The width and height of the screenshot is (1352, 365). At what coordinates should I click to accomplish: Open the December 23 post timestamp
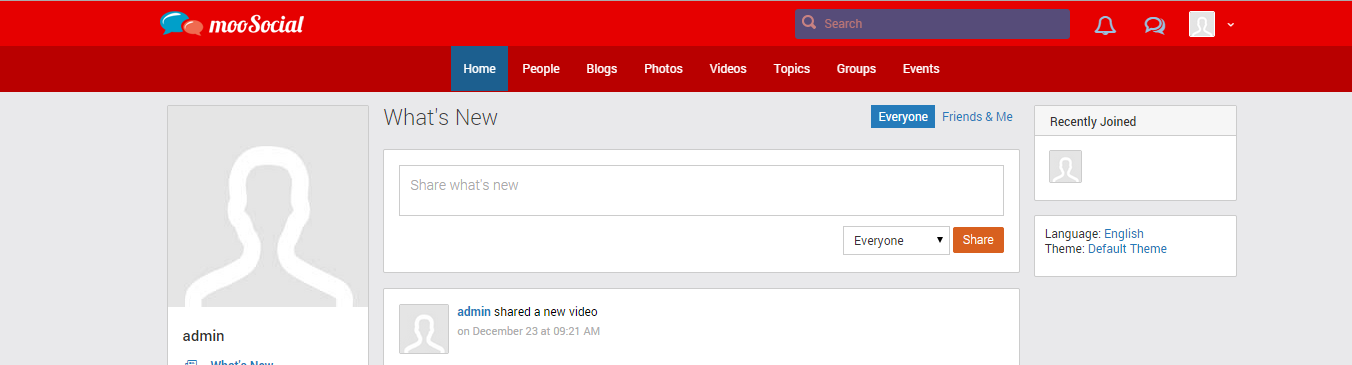[528, 331]
